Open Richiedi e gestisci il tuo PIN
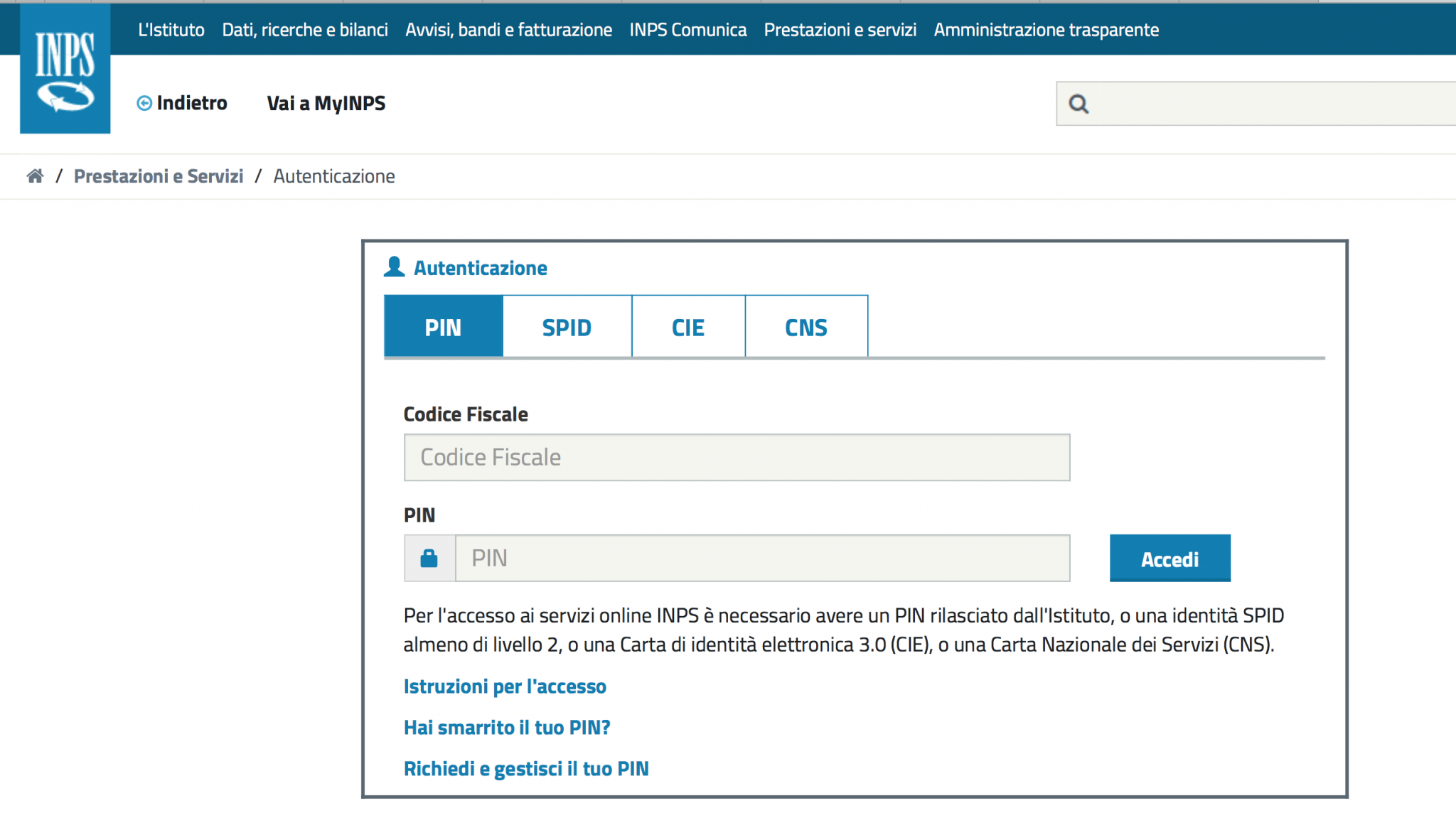Image resolution: width=1456 pixels, height=840 pixels. 525,768
